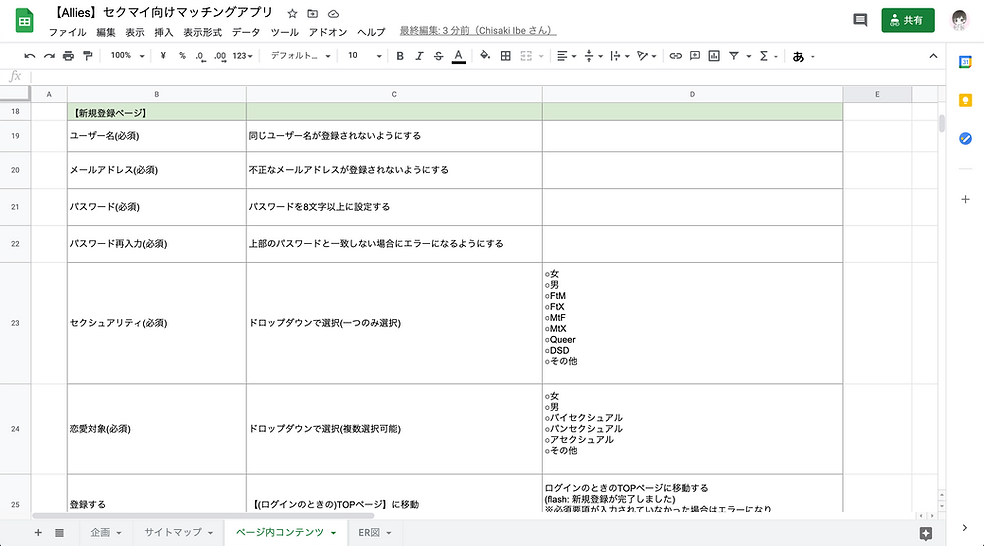Click the print icon in toolbar
This screenshot has height=546, width=984.
68,56
